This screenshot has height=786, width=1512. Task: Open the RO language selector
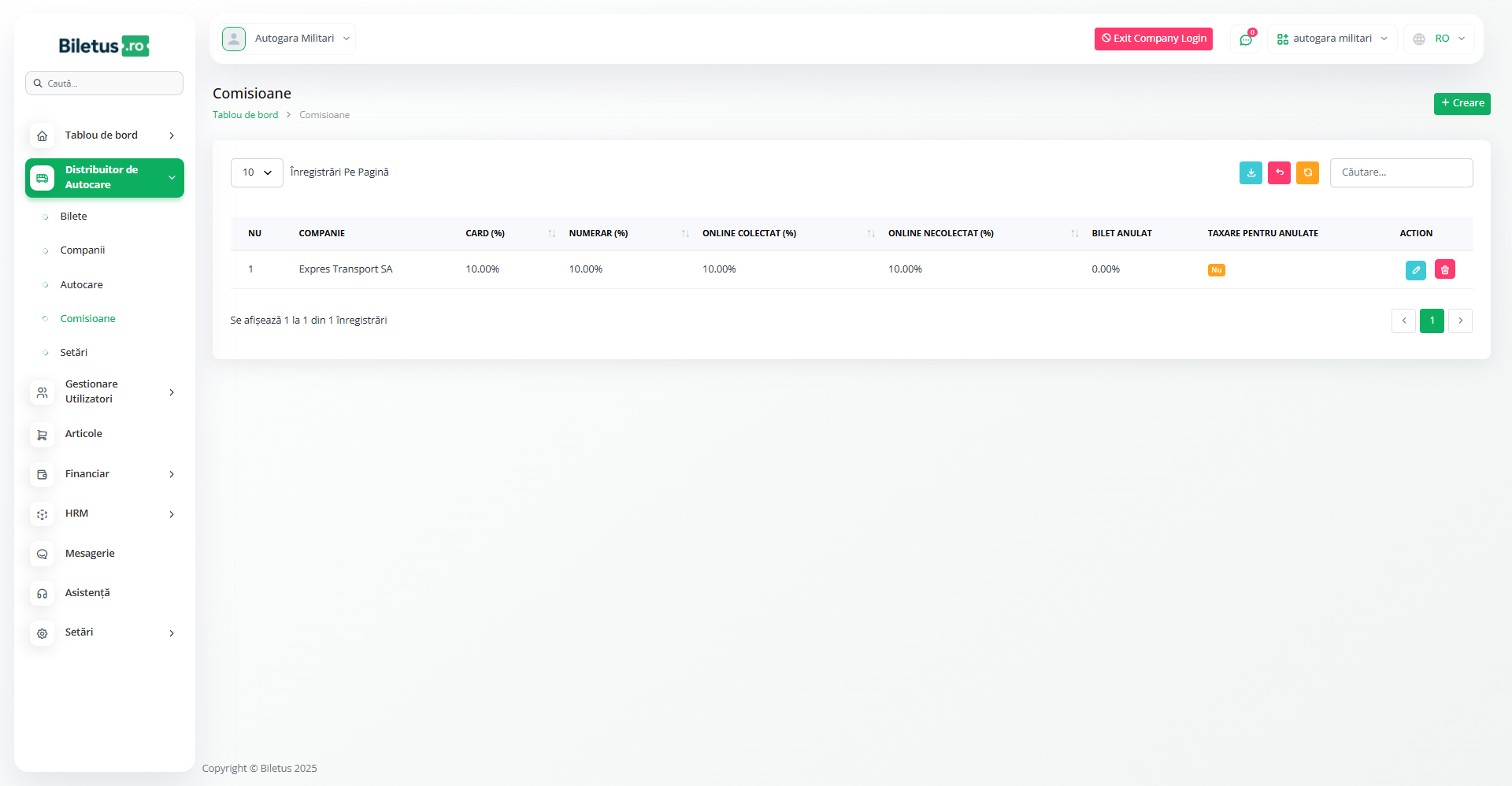point(1440,39)
